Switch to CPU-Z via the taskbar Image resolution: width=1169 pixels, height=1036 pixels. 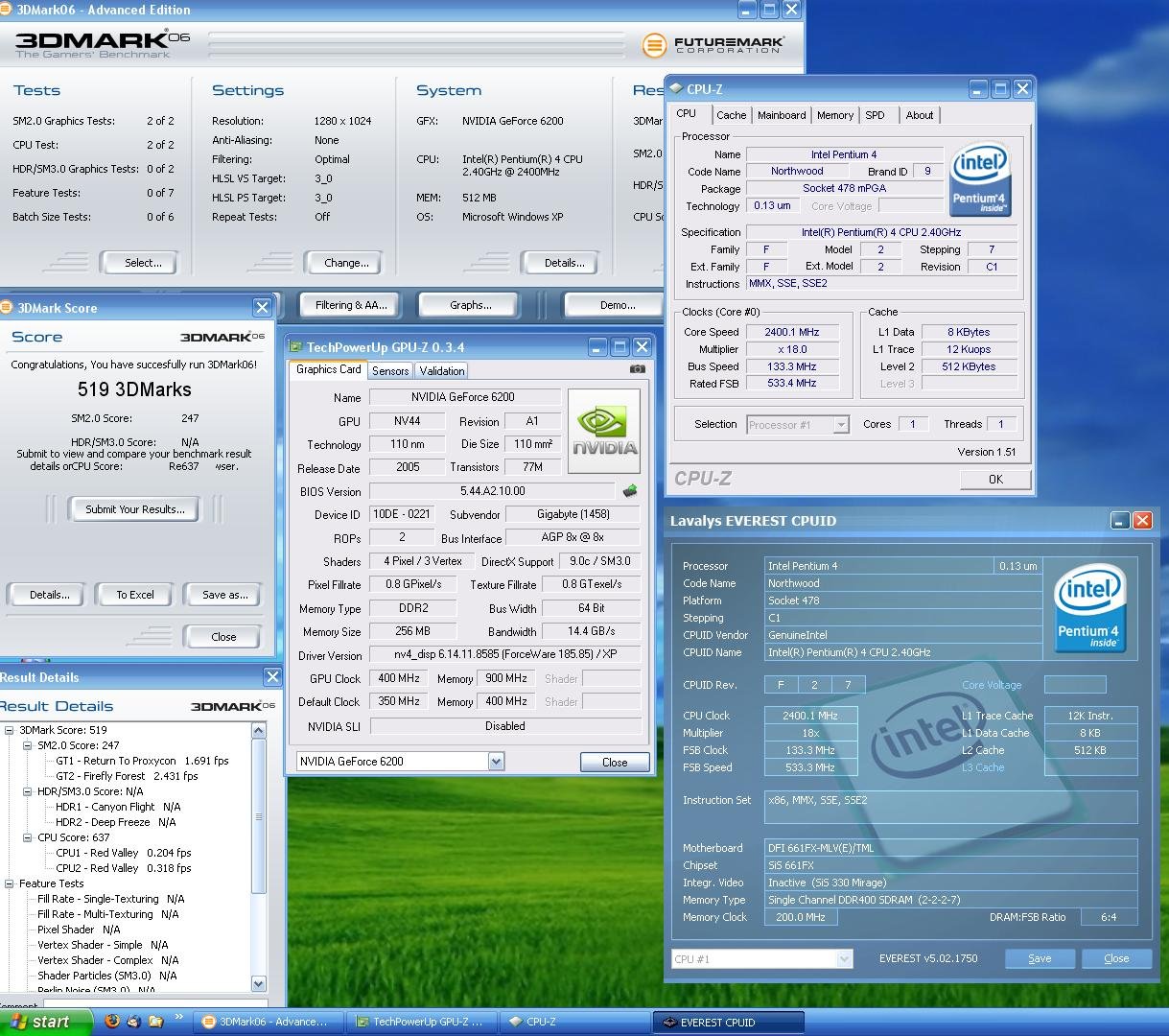[573, 1022]
